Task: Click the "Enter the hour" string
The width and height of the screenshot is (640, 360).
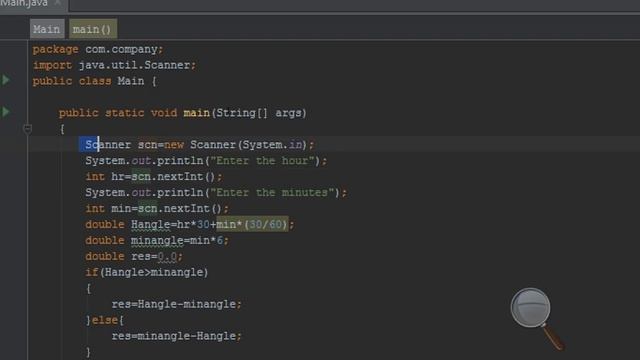Action: (x=262, y=161)
